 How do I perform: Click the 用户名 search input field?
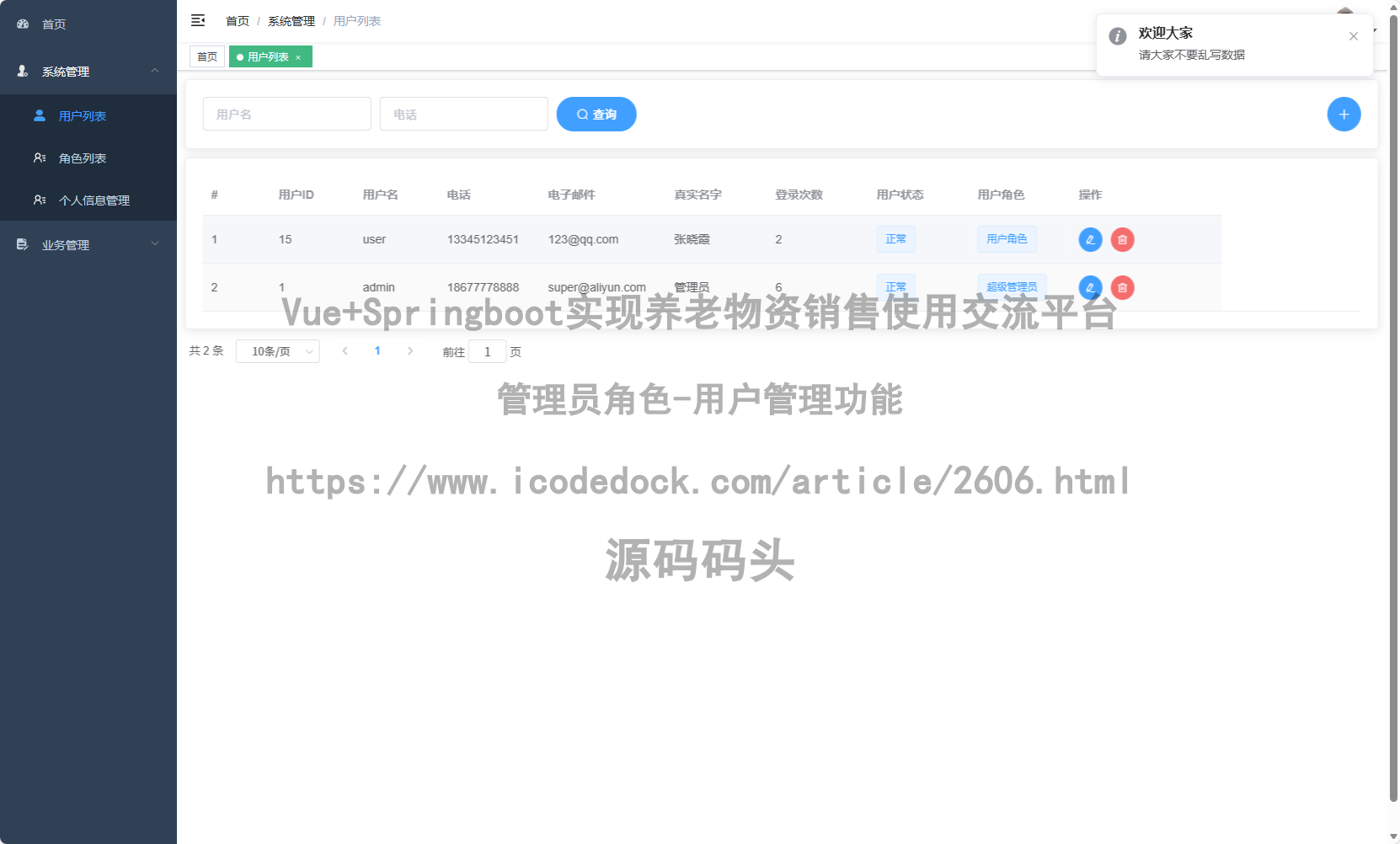[x=286, y=114]
